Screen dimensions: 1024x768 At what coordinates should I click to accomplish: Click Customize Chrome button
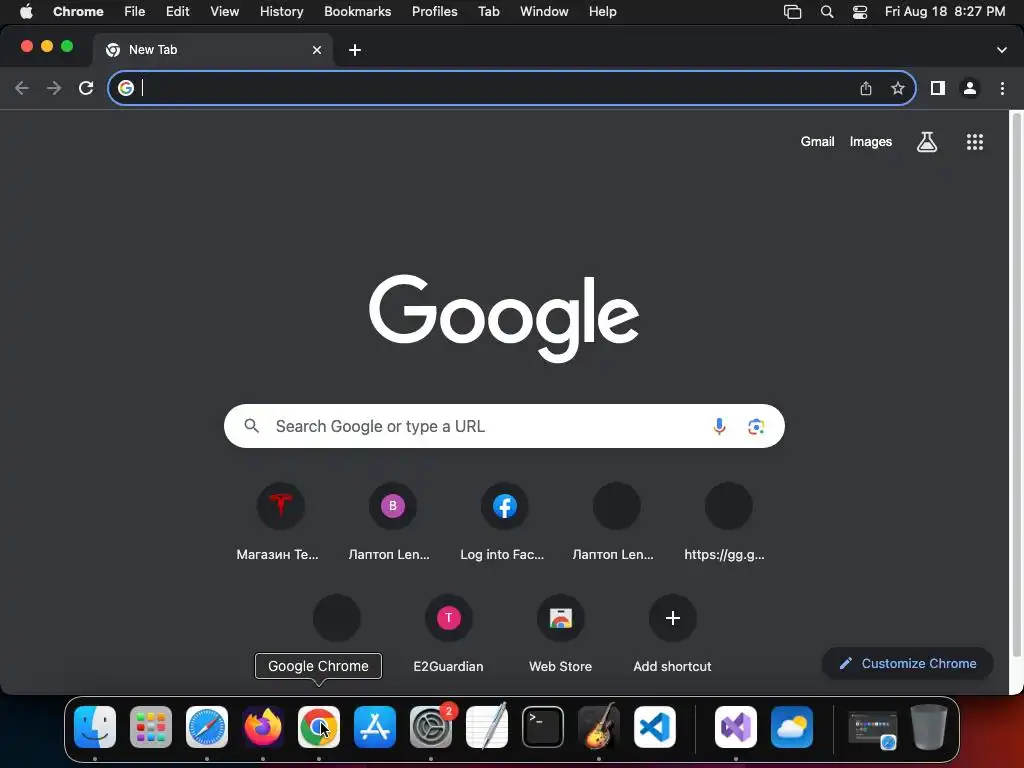pos(908,664)
